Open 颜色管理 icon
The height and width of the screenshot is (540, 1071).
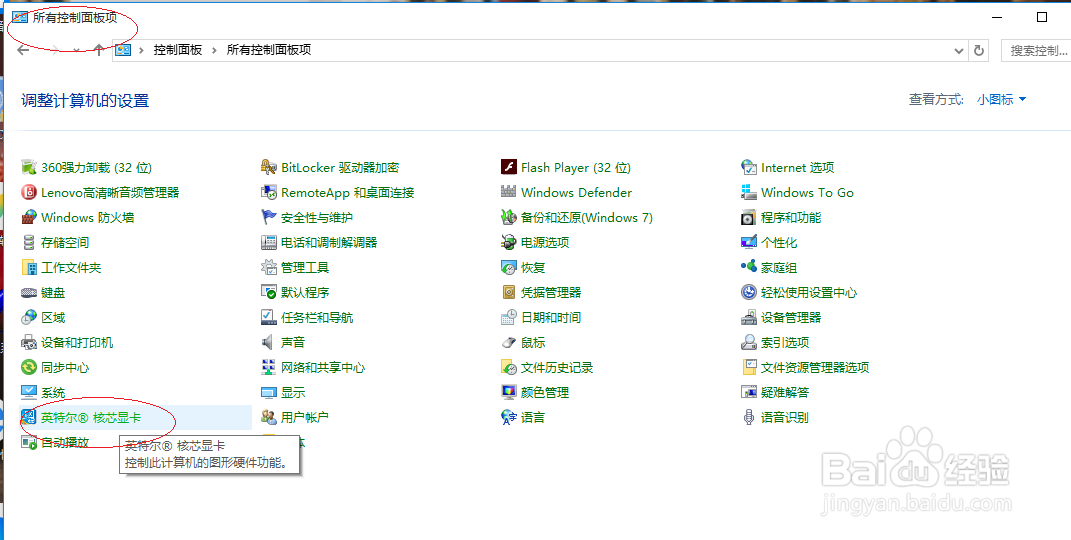pyautogui.click(x=508, y=393)
